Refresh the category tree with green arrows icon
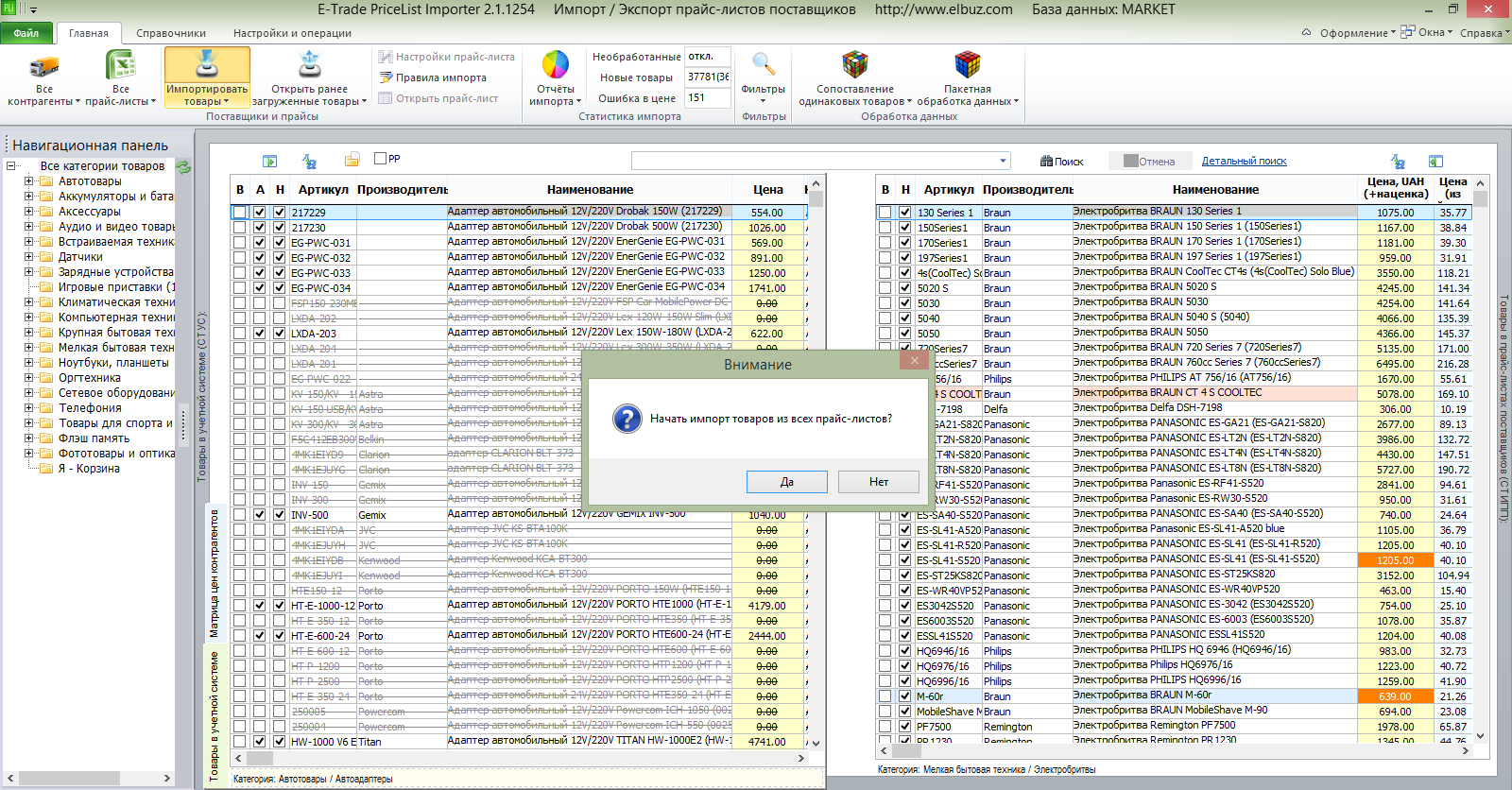The width and height of the screenshot is (1512, 790). coord(183,166)
